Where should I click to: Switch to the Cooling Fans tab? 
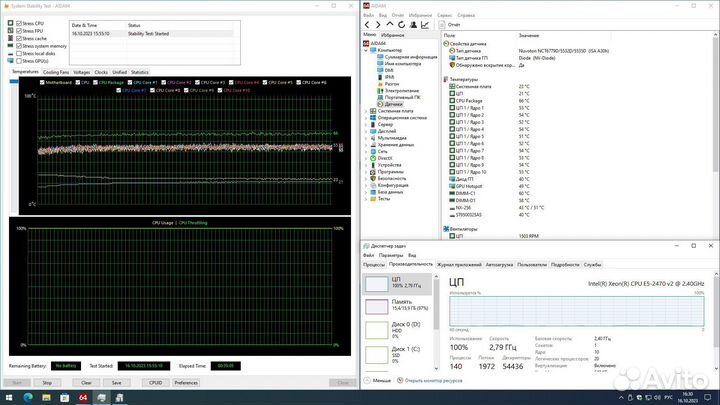pyautogui.click(x=56, y=72)
